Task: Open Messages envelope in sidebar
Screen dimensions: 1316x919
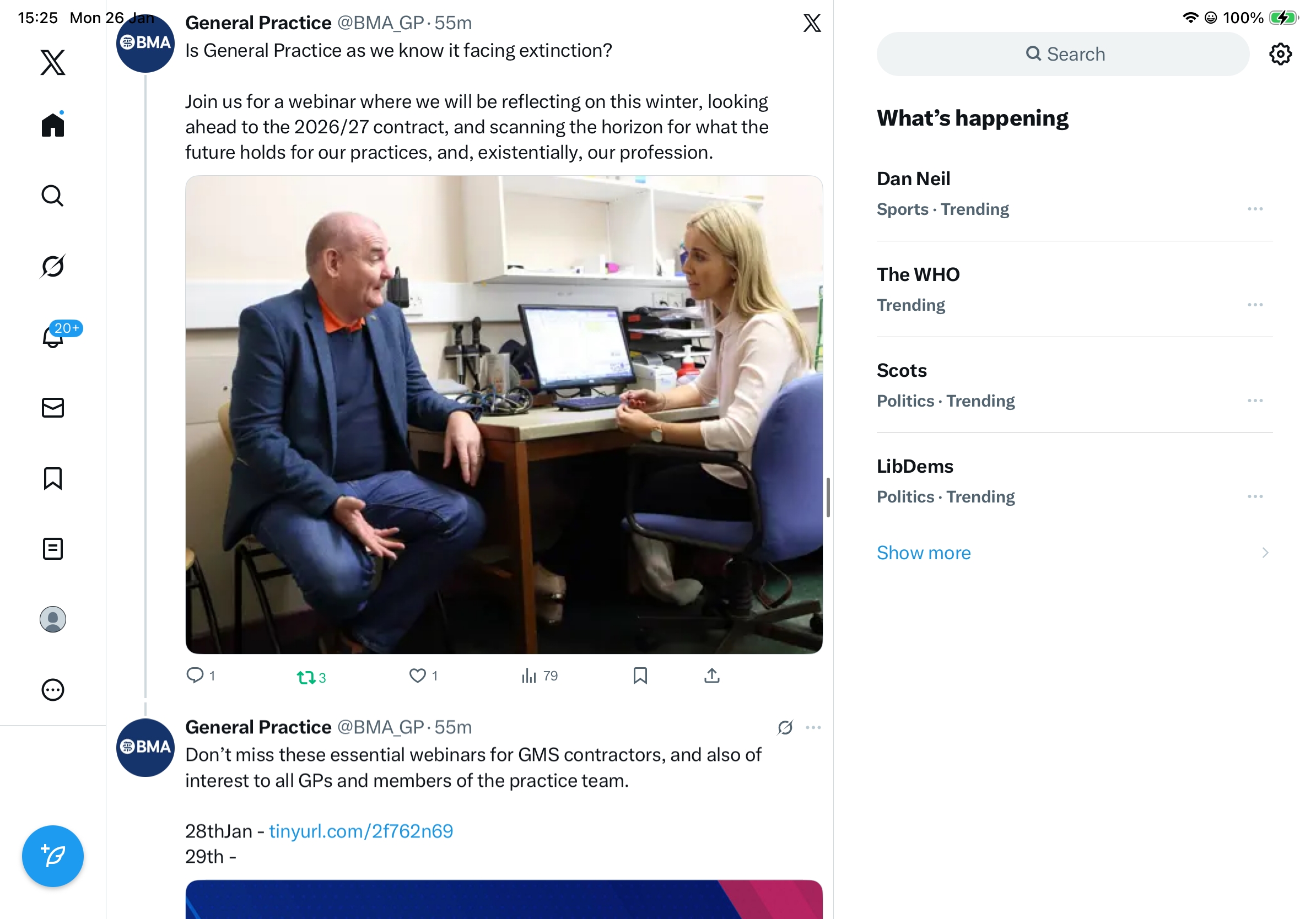Action: coord(53,408)
